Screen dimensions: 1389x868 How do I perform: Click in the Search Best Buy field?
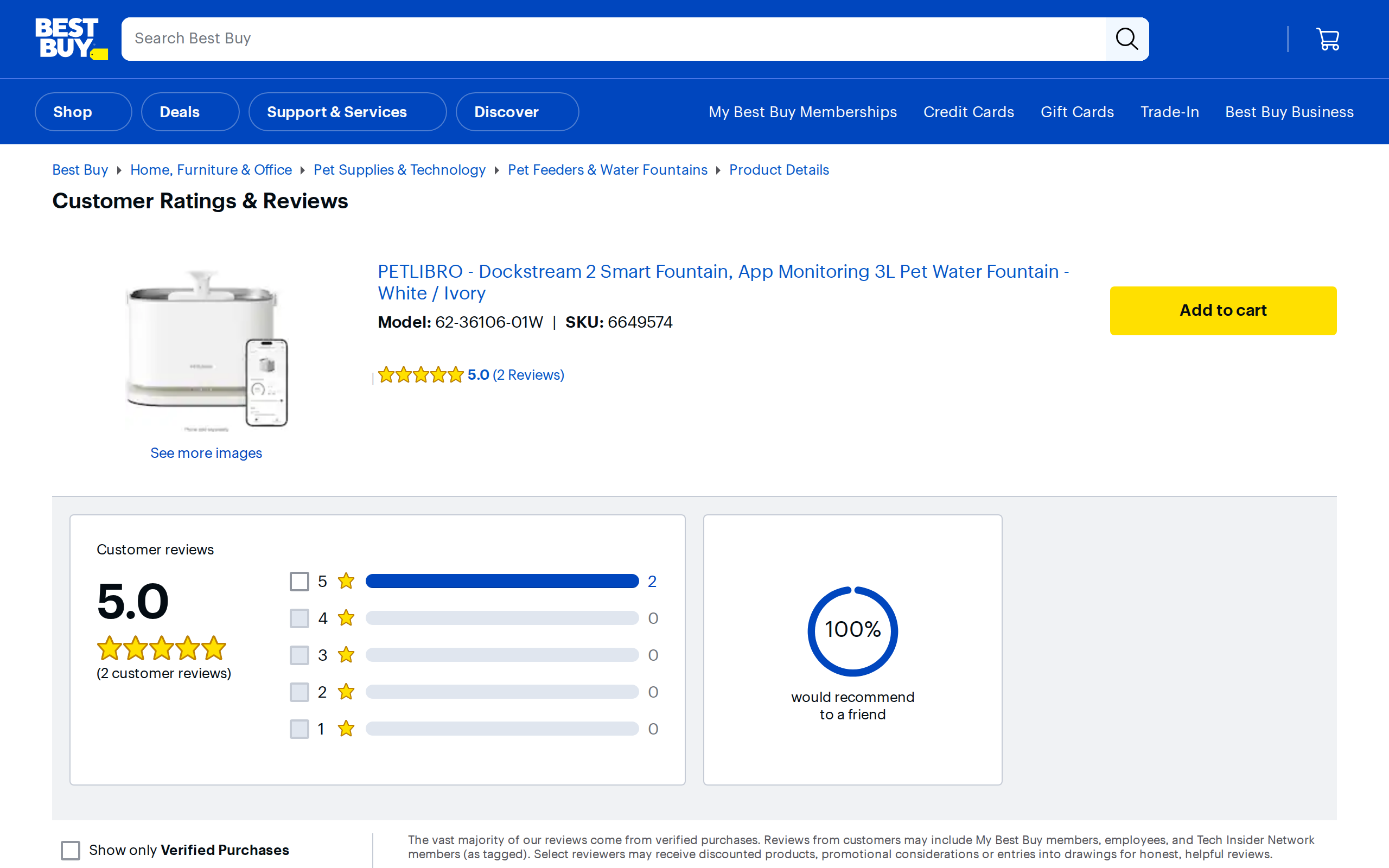pos(614,39)
